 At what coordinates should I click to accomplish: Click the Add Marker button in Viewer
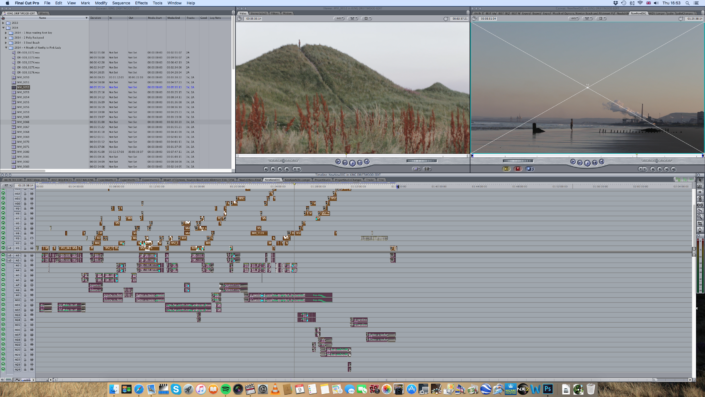(287, 169)
